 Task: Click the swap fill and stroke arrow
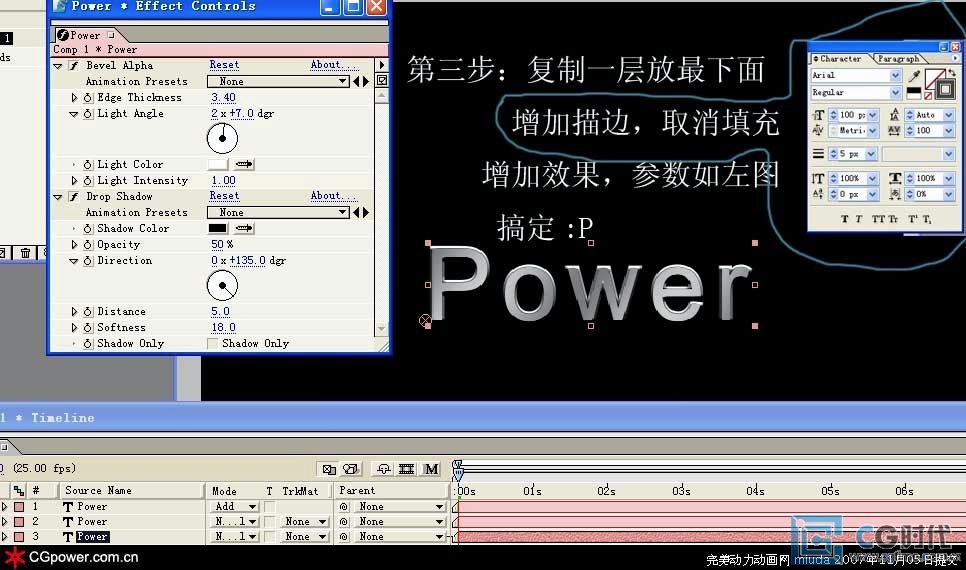coord(952,72)
